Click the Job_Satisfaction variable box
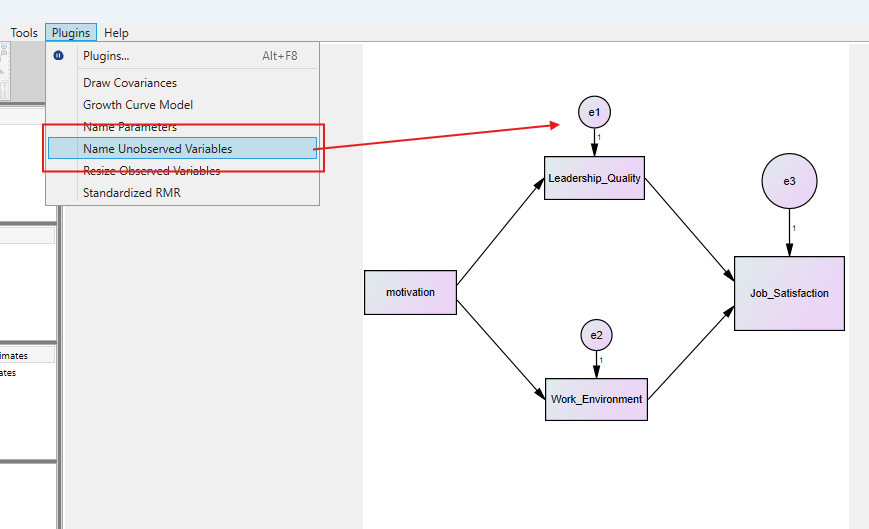The height and width of the screenshot is (529, 869). point(789,293)
